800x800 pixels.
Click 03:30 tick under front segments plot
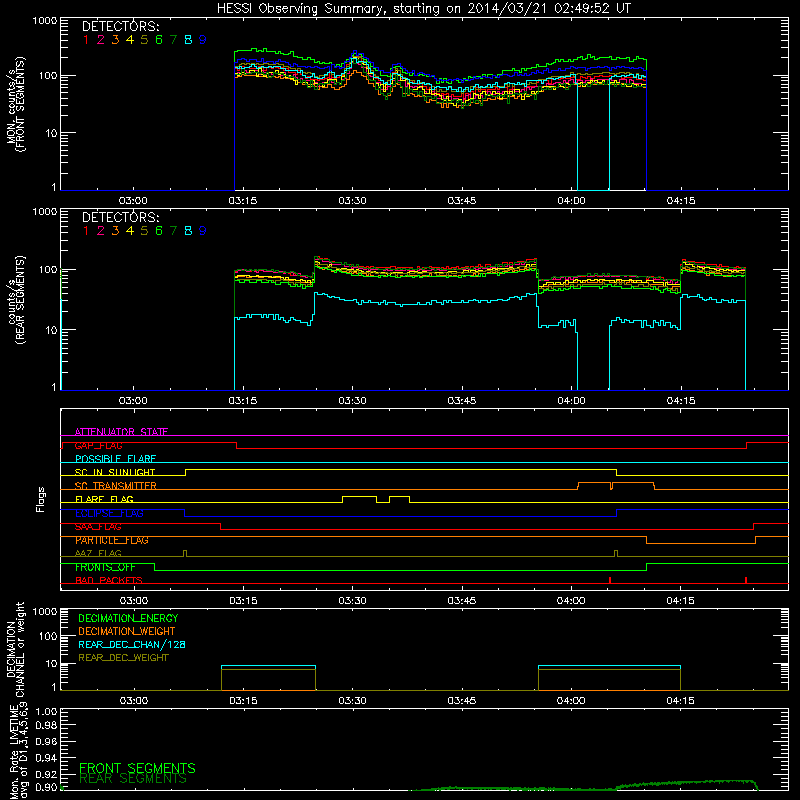tap(352, 201)
